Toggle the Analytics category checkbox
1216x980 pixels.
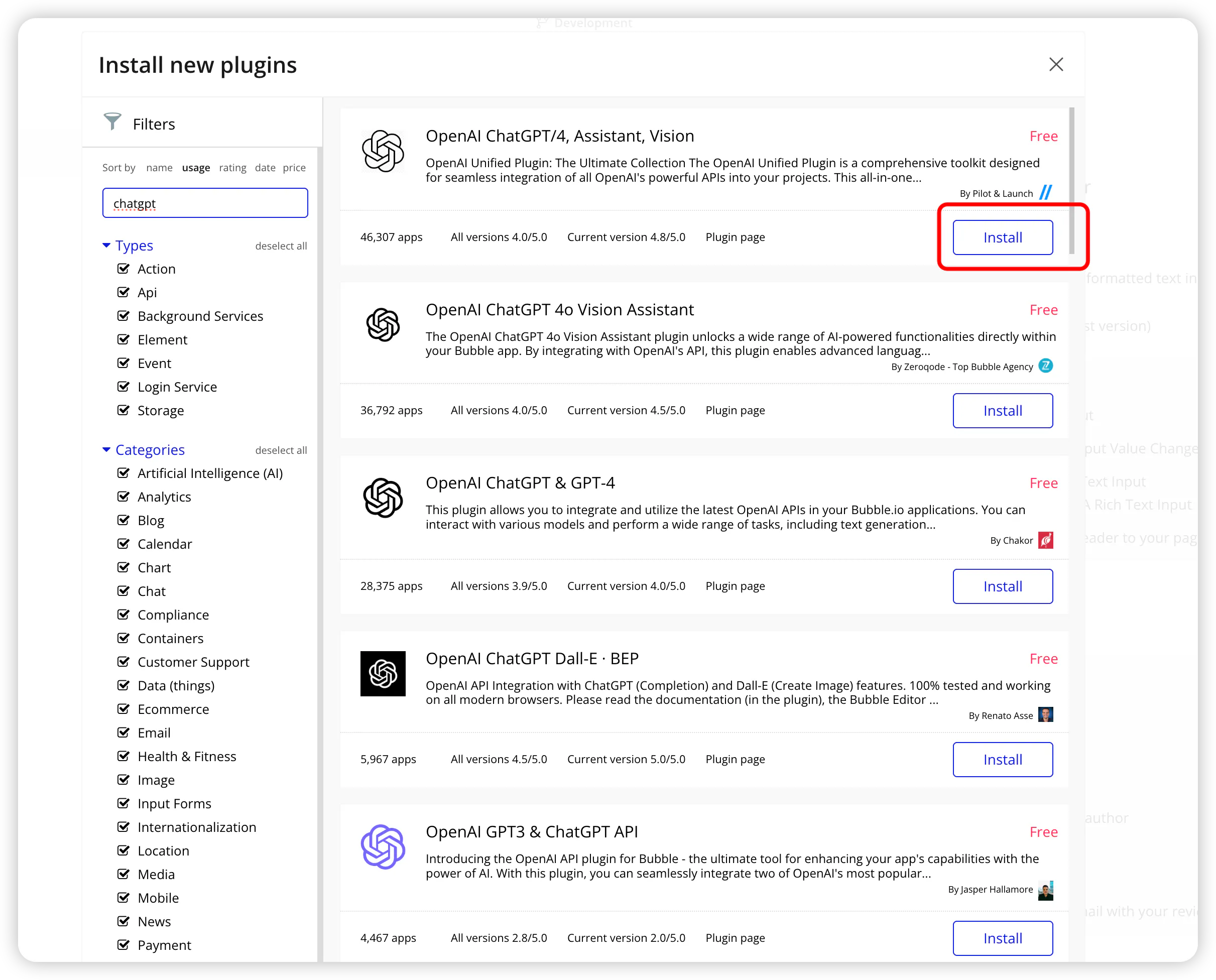pos(123,497)
